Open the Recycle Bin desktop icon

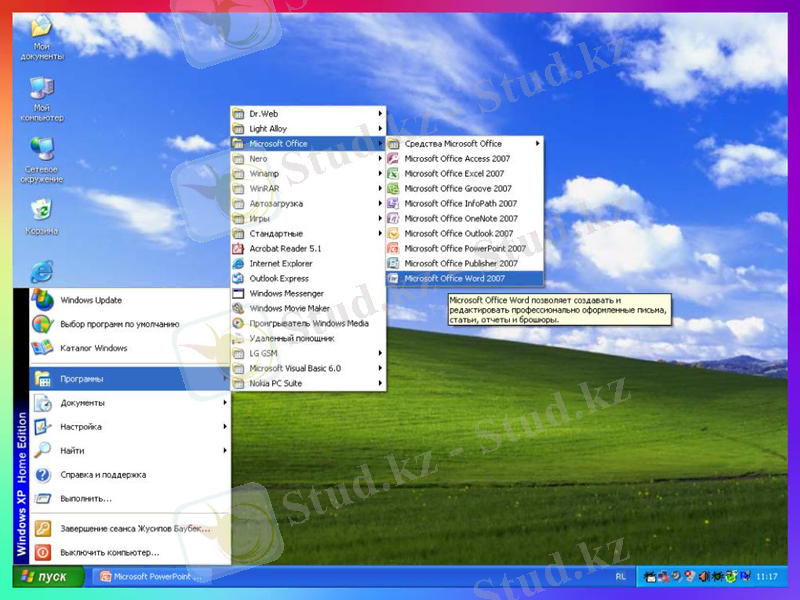(41, 211)
